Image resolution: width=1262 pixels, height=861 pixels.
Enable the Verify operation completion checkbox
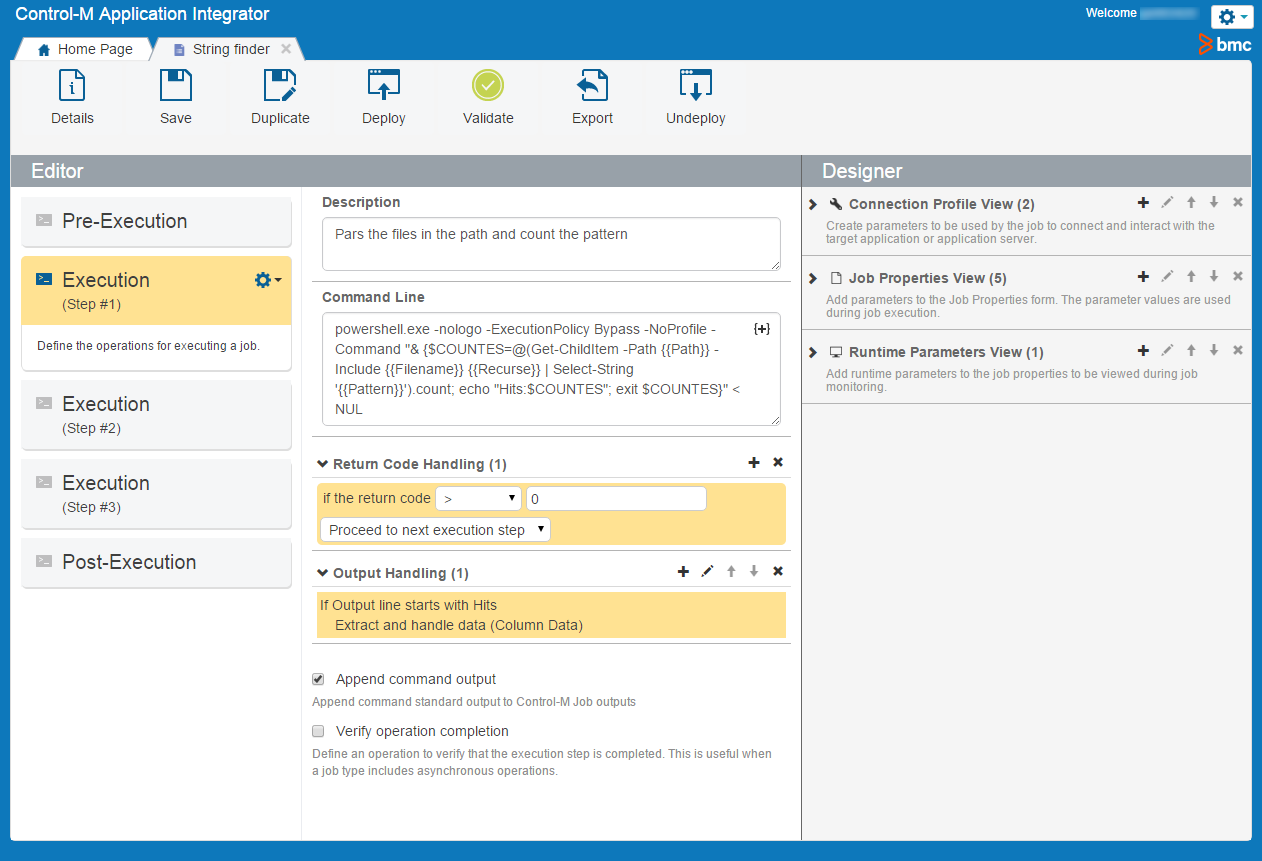[x=318, y=731]
